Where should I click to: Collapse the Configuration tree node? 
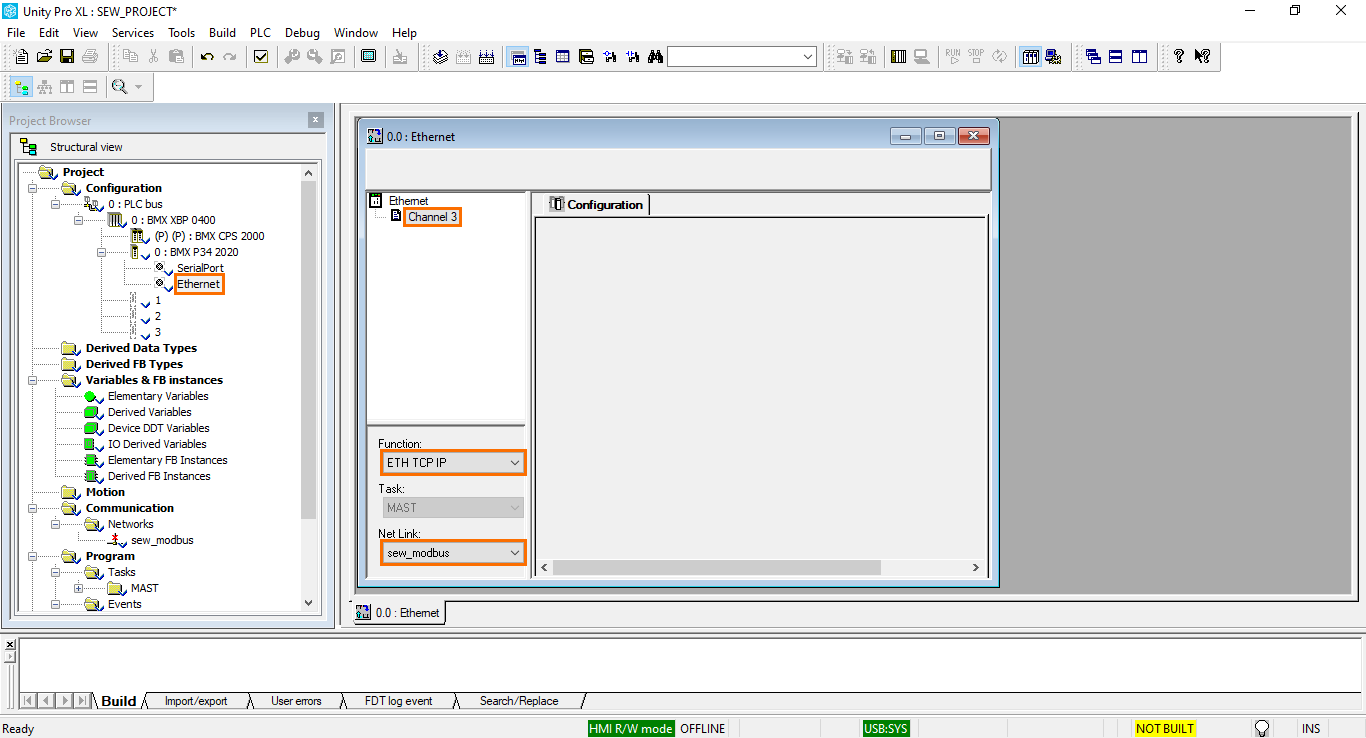tap(32, 188)
